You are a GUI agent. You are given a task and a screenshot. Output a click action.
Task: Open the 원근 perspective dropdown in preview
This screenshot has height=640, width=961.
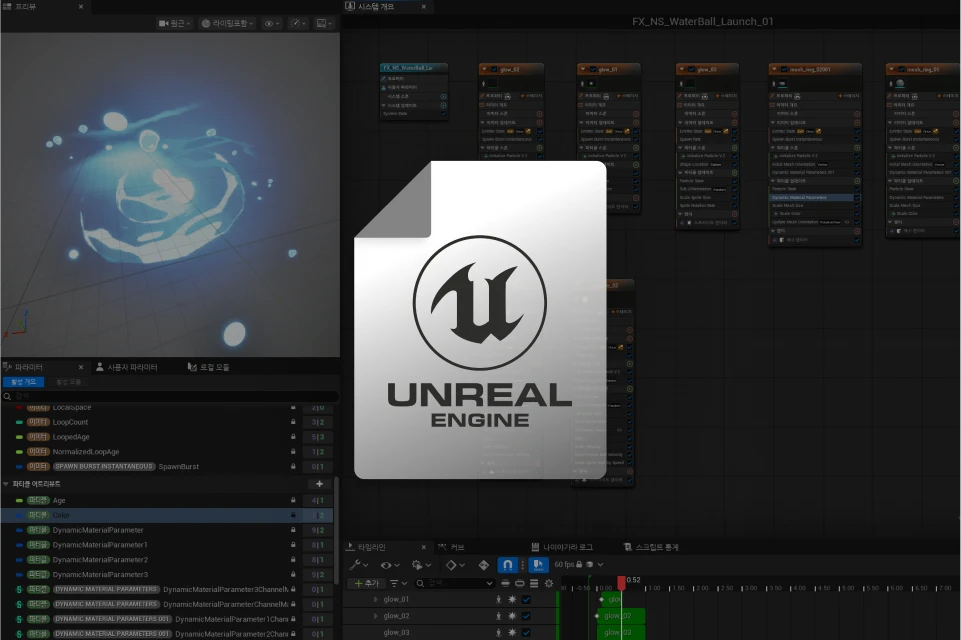click(x=175, y=23)
